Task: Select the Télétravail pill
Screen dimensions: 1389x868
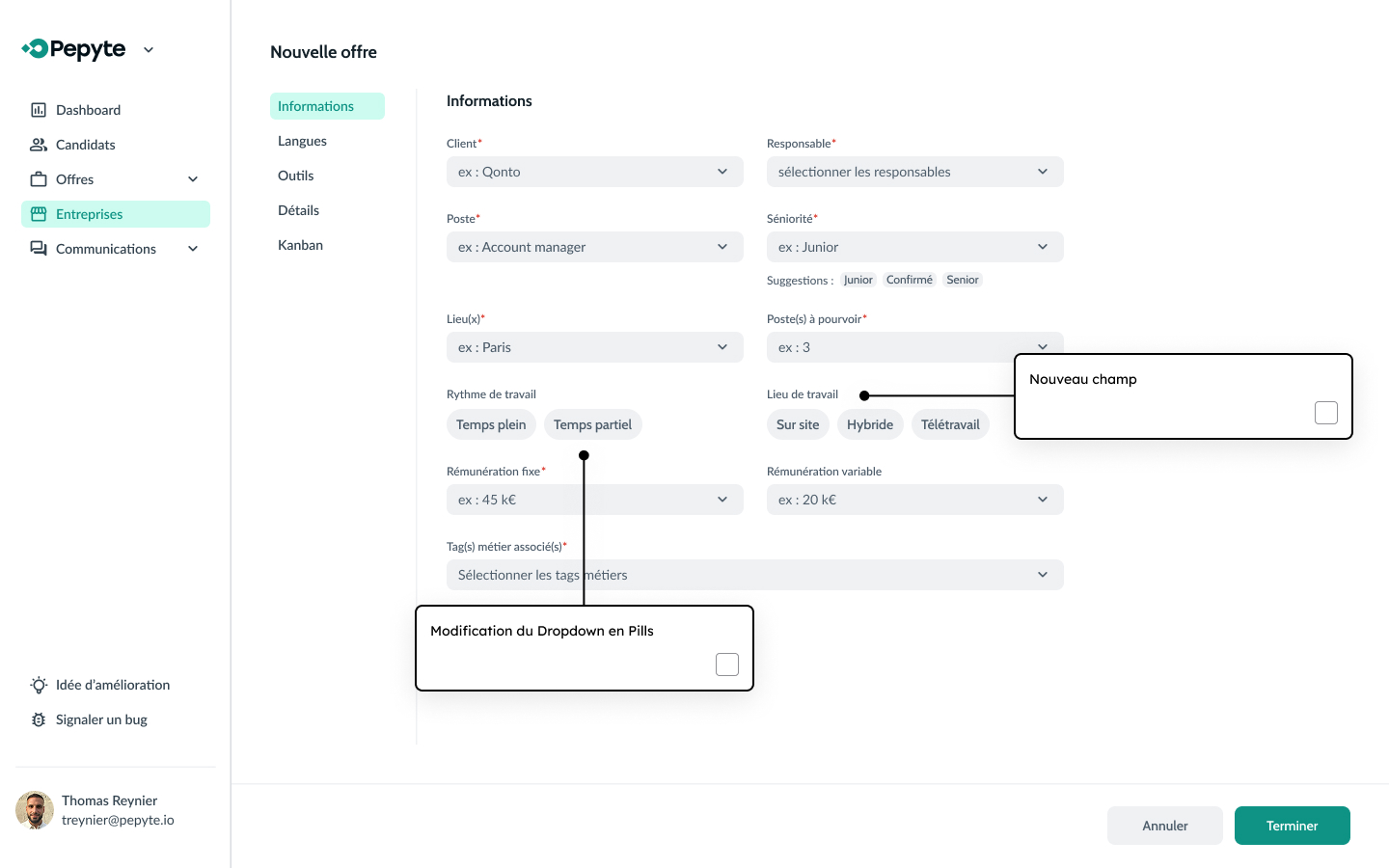Action: click(x=950, y=424)
